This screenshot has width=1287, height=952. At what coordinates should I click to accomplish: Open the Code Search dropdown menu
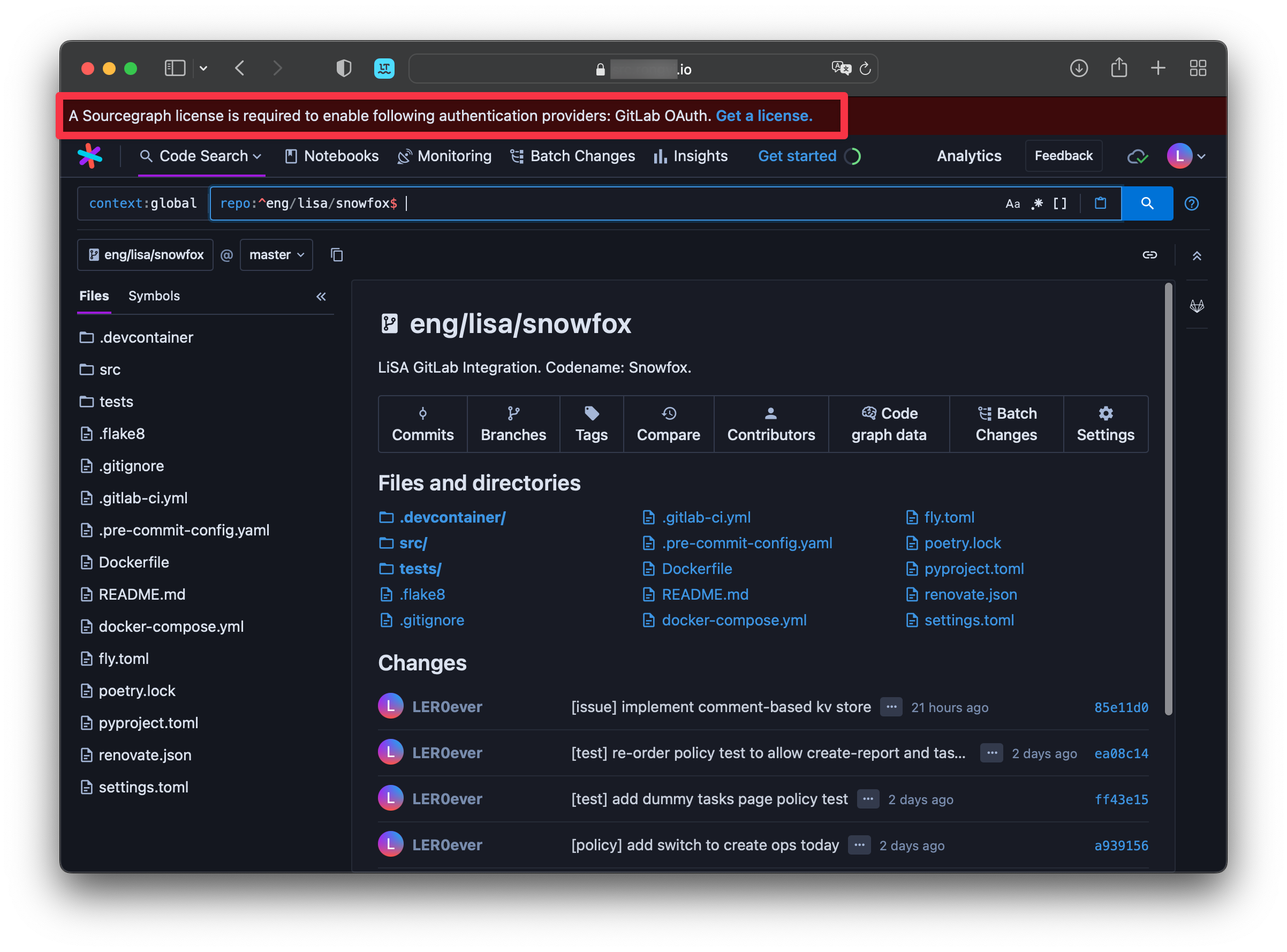pos(201,156)
